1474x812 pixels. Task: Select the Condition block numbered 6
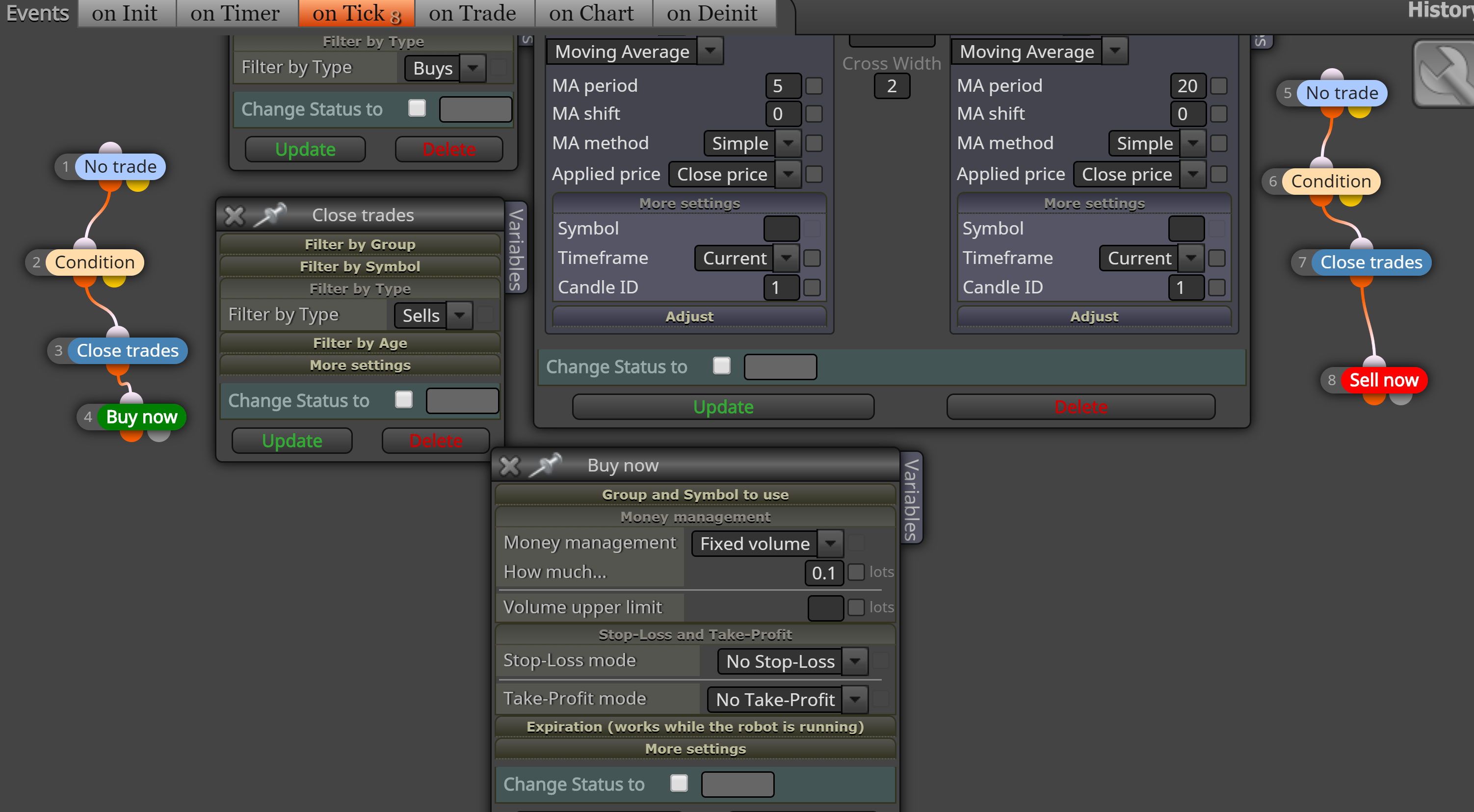tap(1331, 182)
